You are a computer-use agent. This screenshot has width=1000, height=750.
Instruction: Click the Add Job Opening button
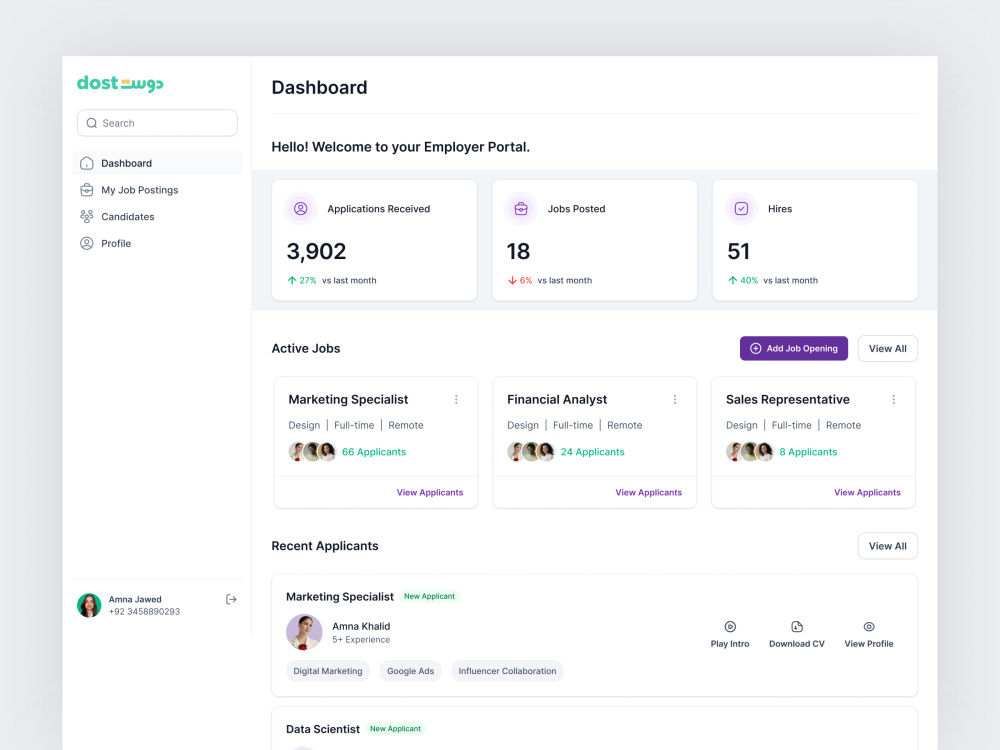(794, 348)
